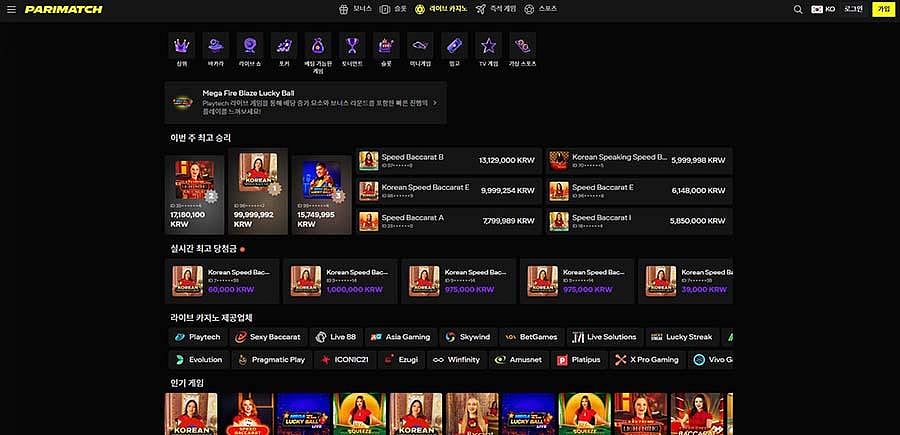Click the 로그인 (login) button
This screenshot has width=900, height=435.
click(x=854, y=10)
